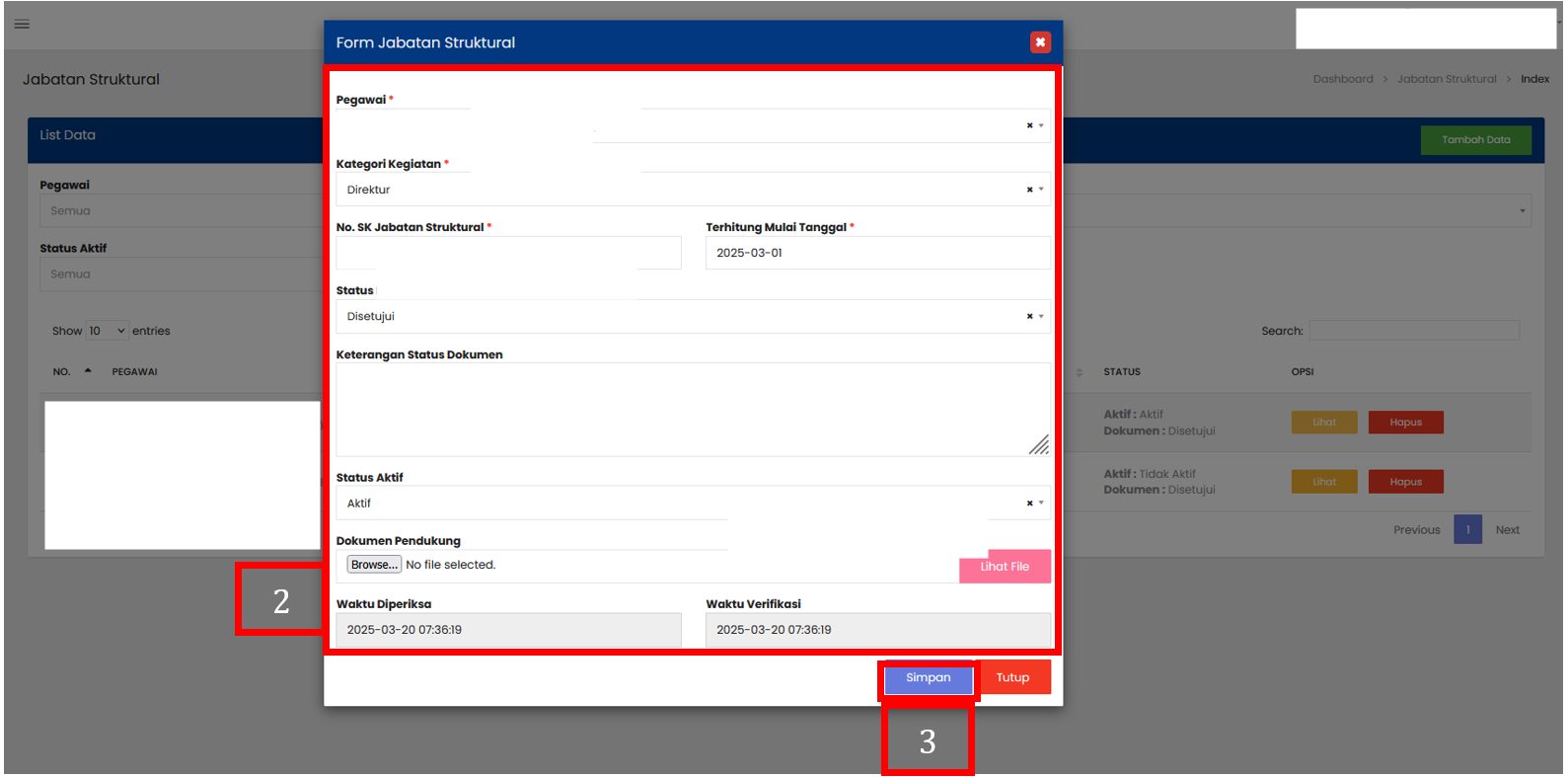The width and height of the screenshot is (1568, 777).
Task: Open Jabatan Struktural breadcrumb link
Action: click(1446, 79)
